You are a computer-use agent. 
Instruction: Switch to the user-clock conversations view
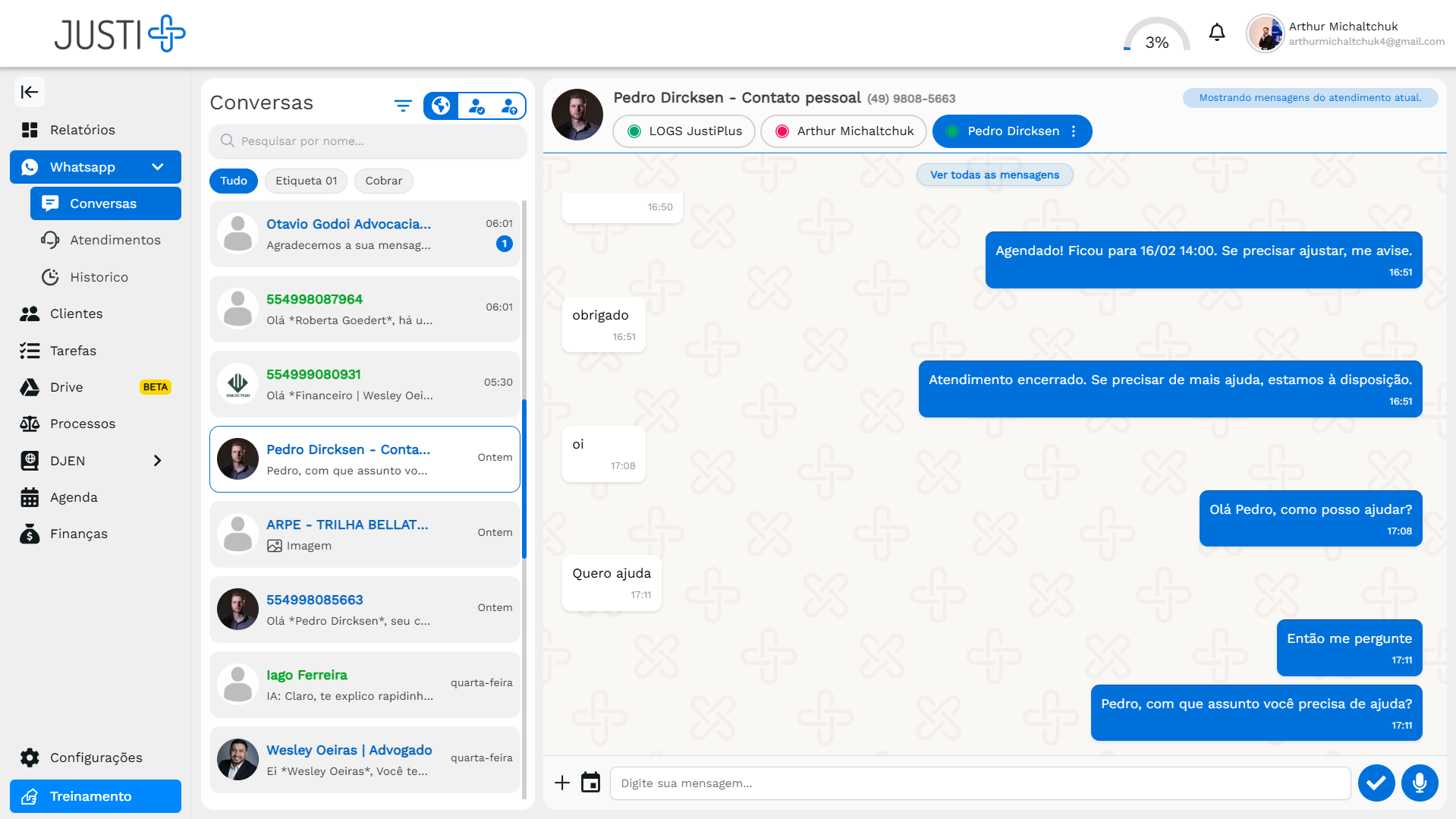(x=509, y=106)
